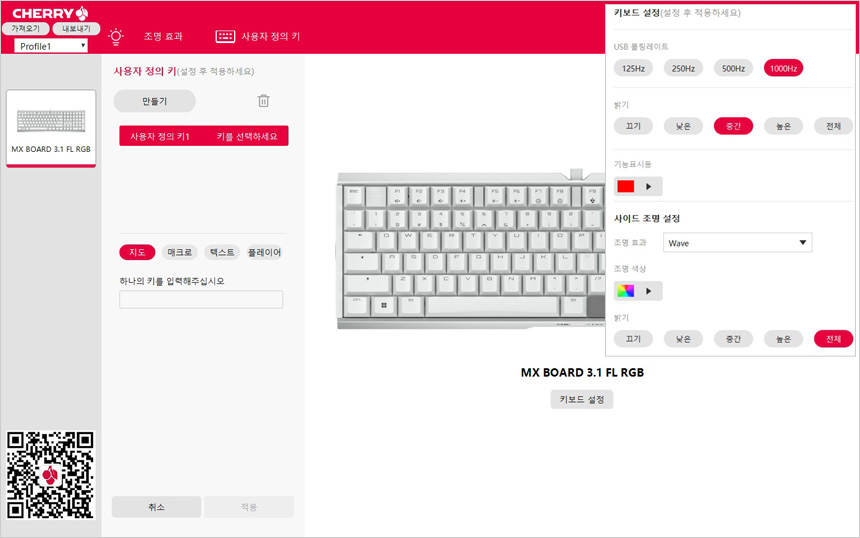This screenshot has width=860, height=538.
Task: Open the rainbow lighting color arrow
Action: pos(649,291)
